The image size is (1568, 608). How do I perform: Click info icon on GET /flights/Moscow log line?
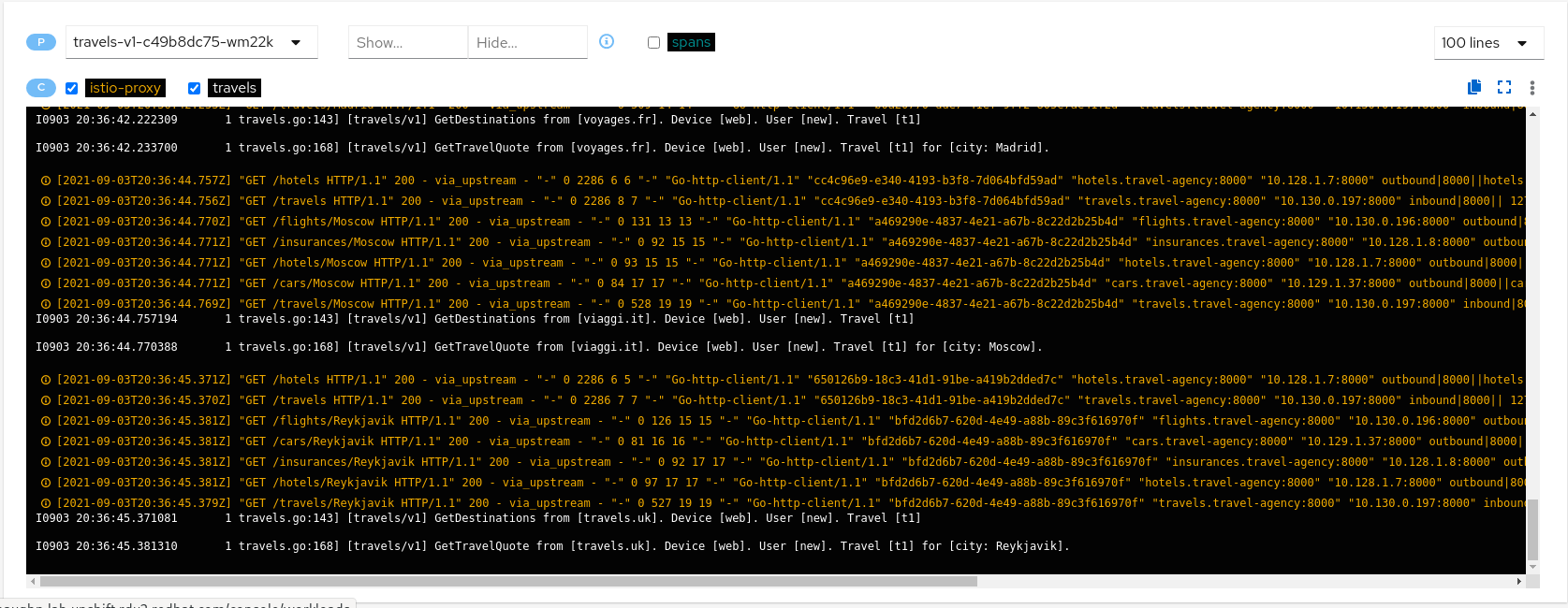(45, 222)
